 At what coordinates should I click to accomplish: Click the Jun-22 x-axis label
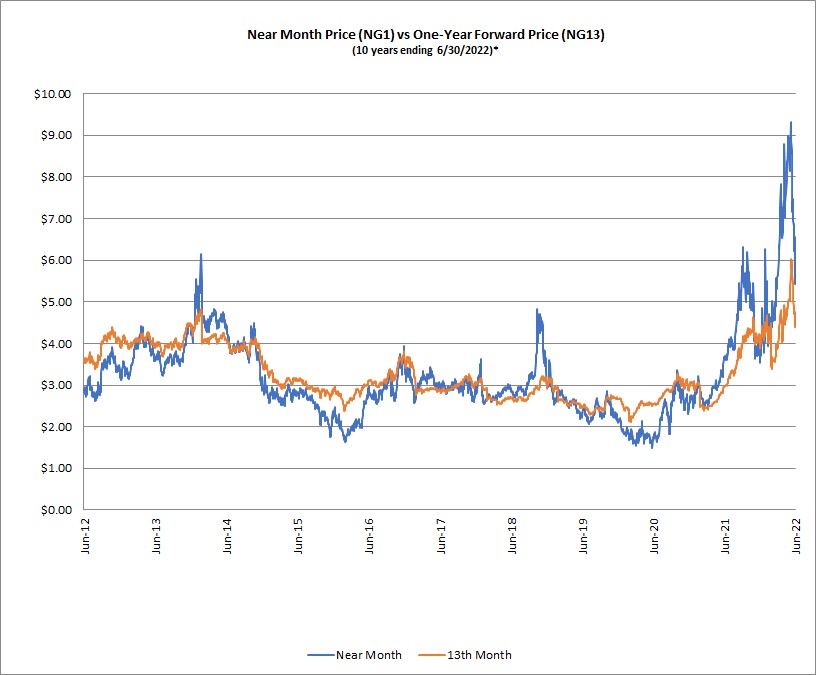(796, 536)
